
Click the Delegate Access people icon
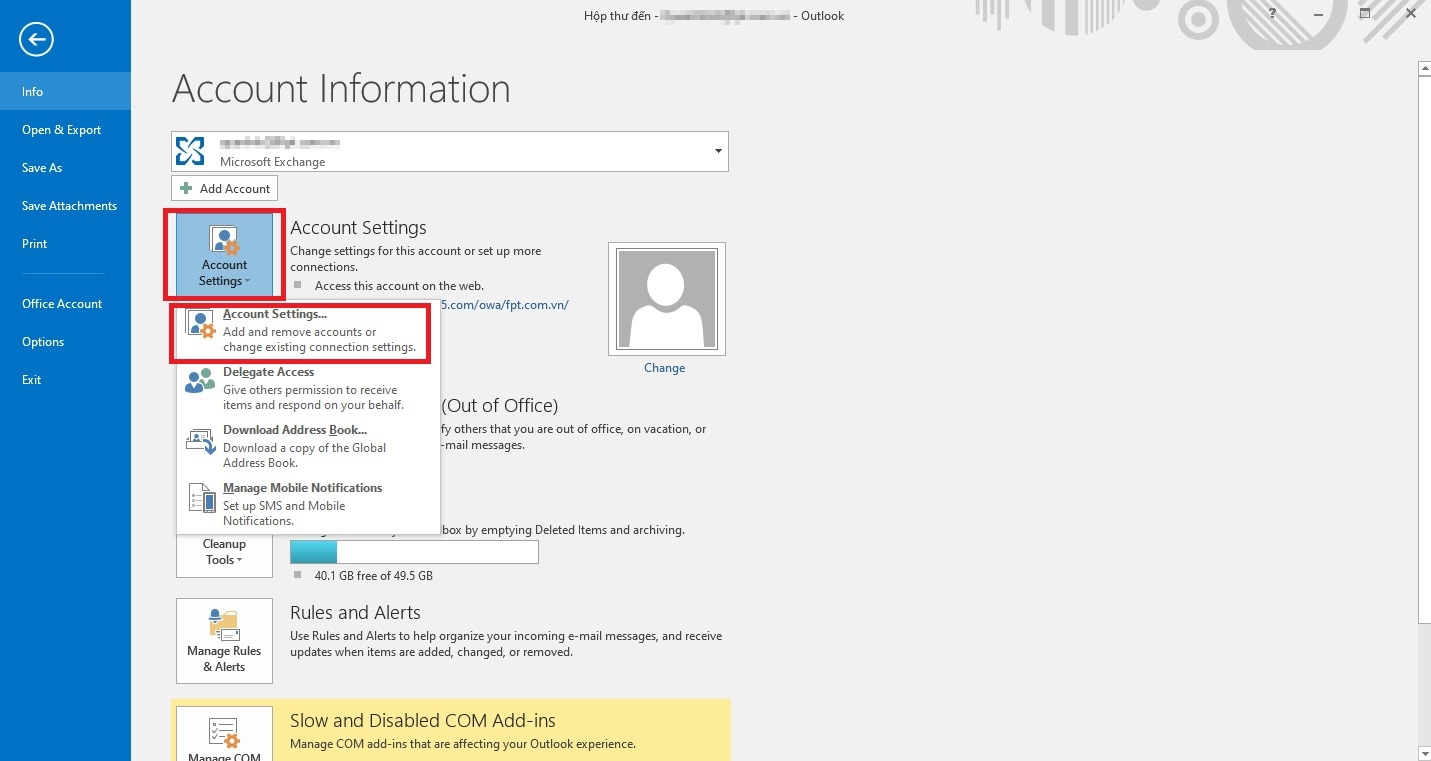(199, 381)
